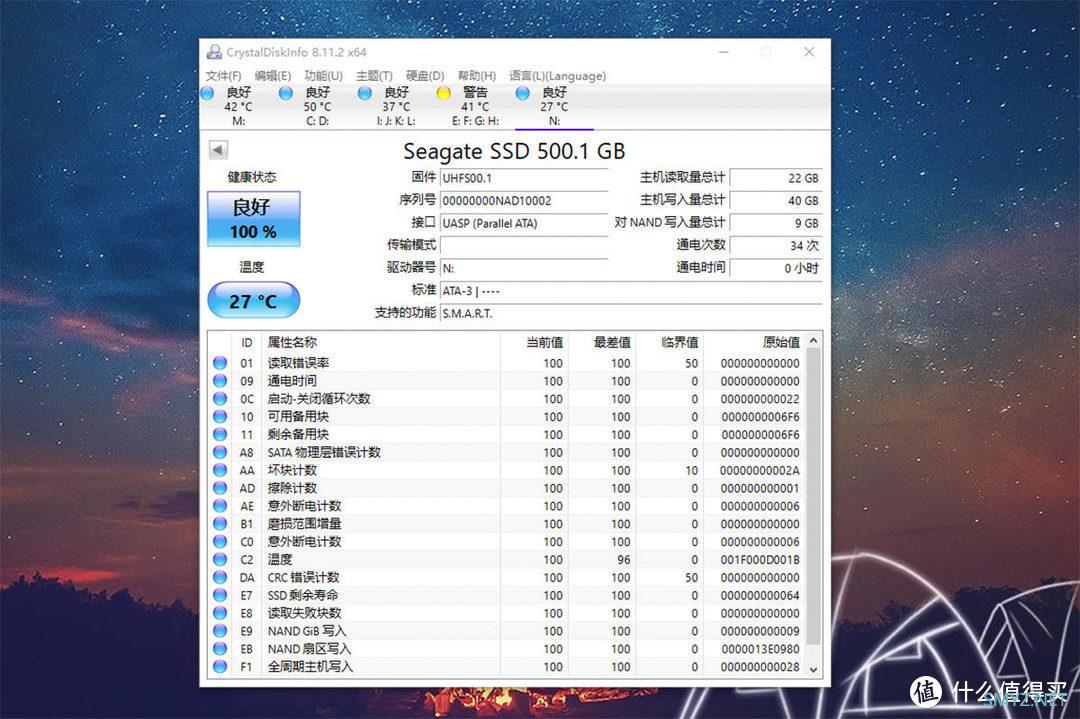This screenshot has width=1080, height=719.
Task: Click the 原始值 column header
Action: click(x=754, y=342)
